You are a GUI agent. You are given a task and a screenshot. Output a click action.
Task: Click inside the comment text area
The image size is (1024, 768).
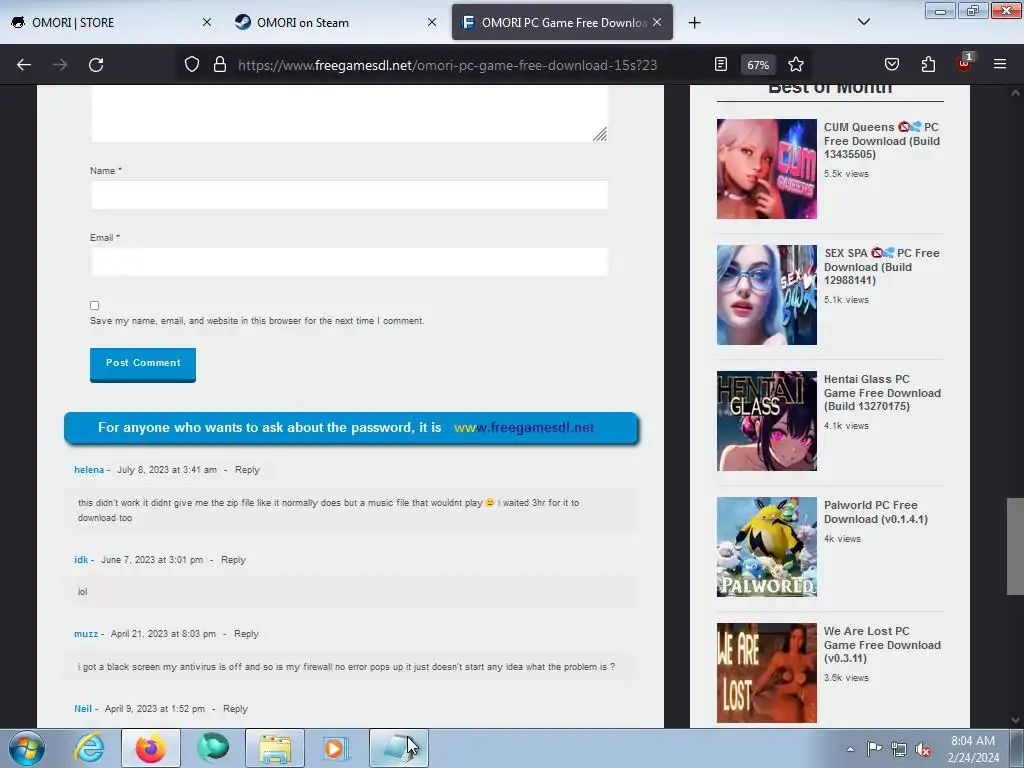pyautogui.click(x=349, y=112)
